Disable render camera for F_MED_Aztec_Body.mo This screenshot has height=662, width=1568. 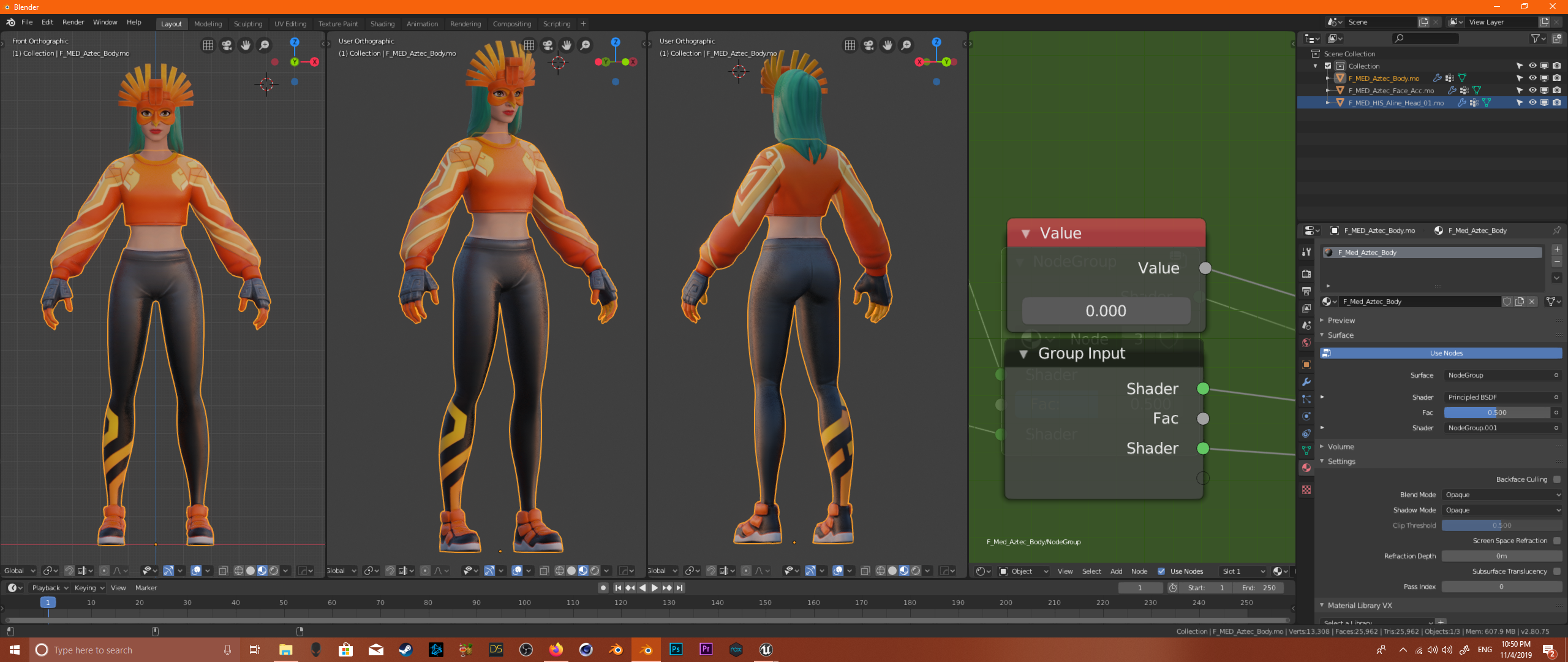click(1556, 78)
